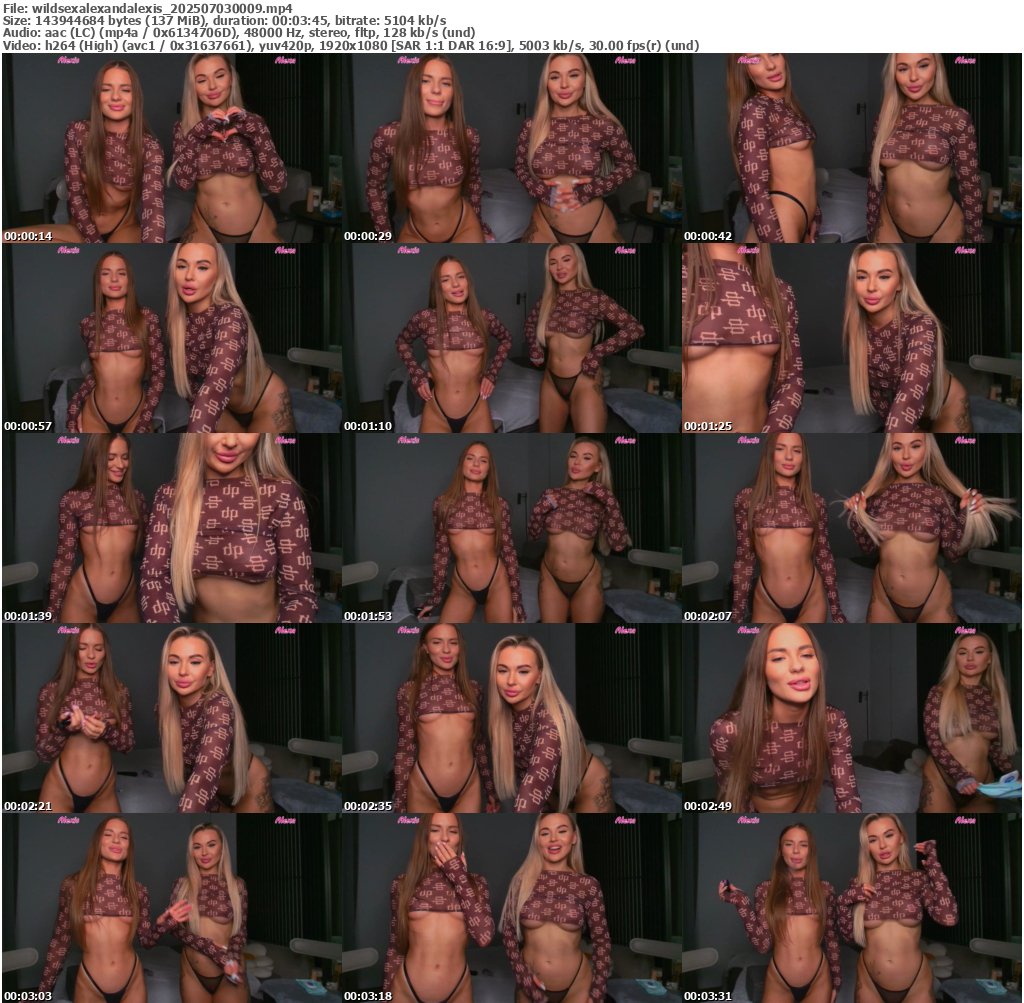The height and width of the screenshot is (1003, 1024).
Task: Select the frame thumbnail stamped 00:02:21
Action: click(172, 718)
